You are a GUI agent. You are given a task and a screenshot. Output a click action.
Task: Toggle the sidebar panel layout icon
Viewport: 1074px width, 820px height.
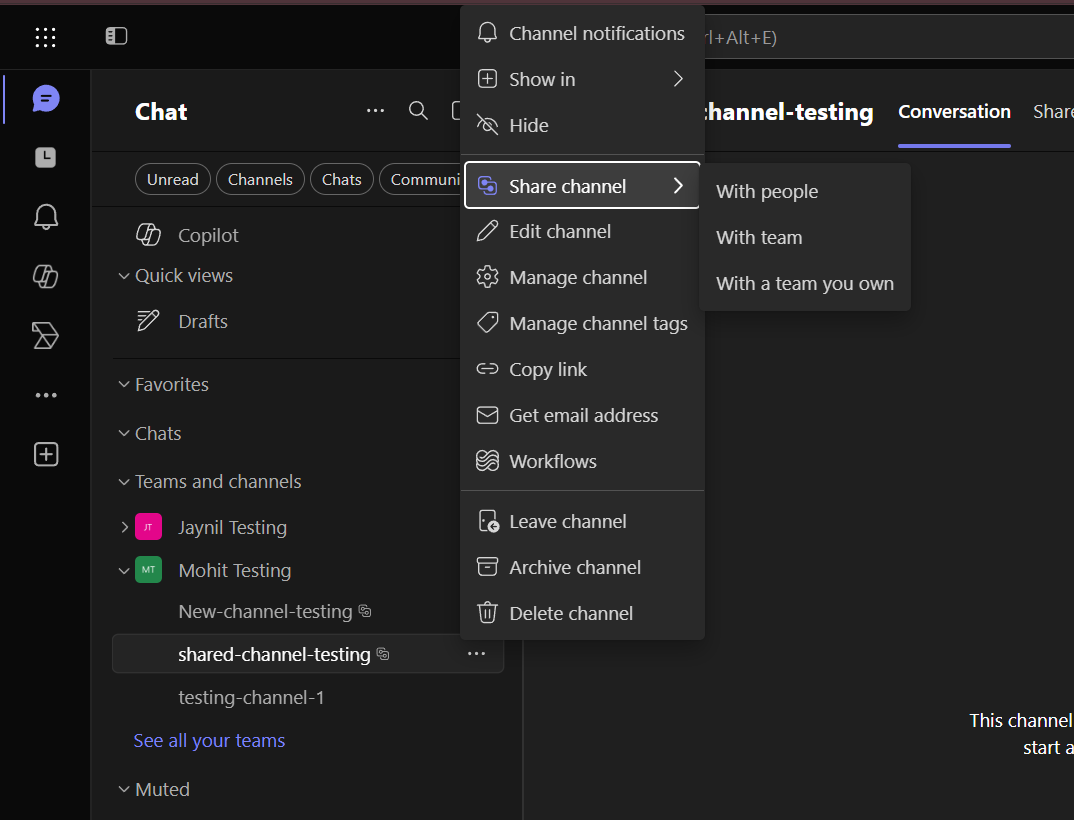[x=116, y=36]
